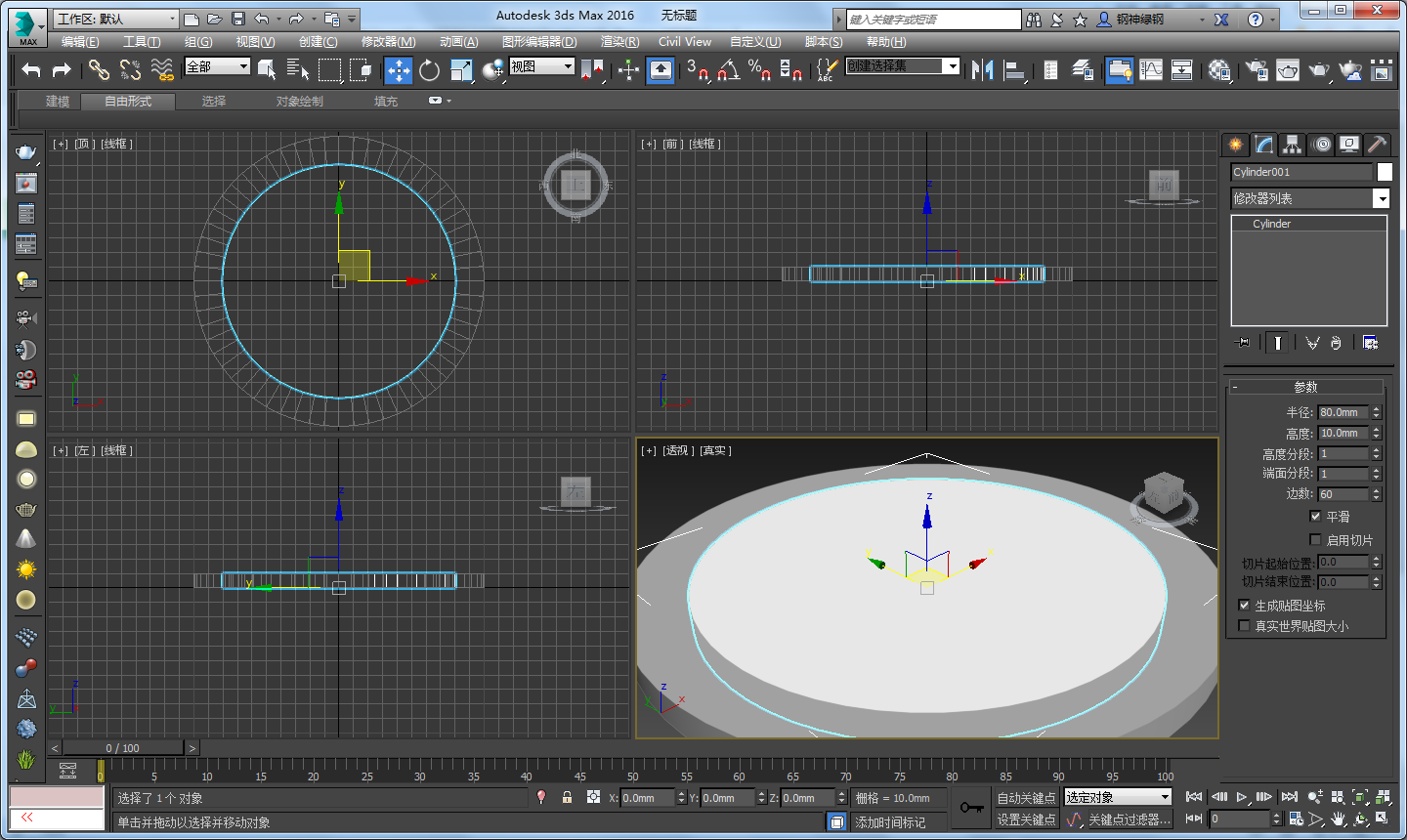The width and height of the screenshot is (1407, 840).
Task: Open the 创建(C) menu
Action: (319, 42)
